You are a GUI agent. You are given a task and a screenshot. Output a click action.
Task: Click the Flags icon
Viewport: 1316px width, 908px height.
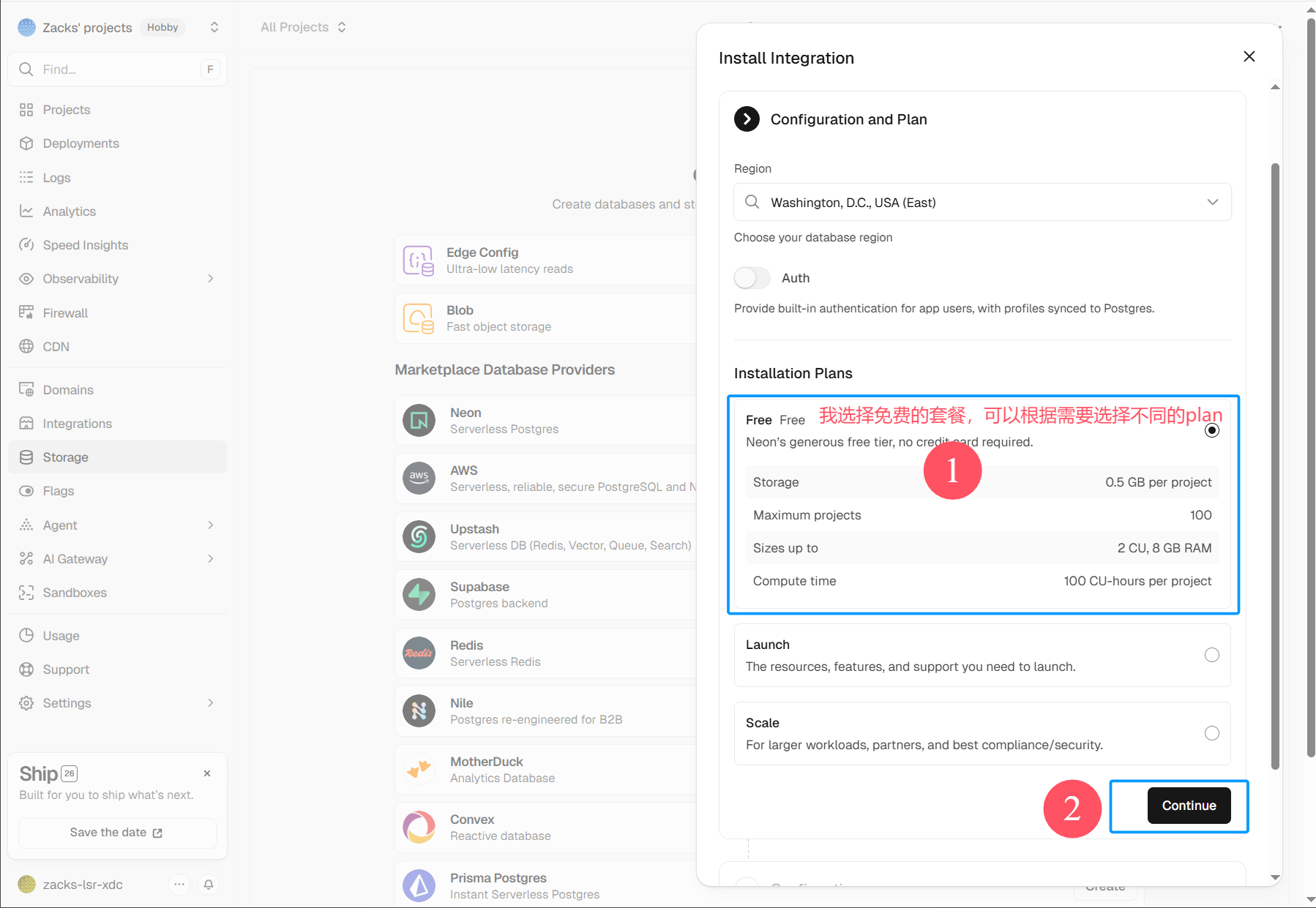pyautogui.click(x=26, y=491)
